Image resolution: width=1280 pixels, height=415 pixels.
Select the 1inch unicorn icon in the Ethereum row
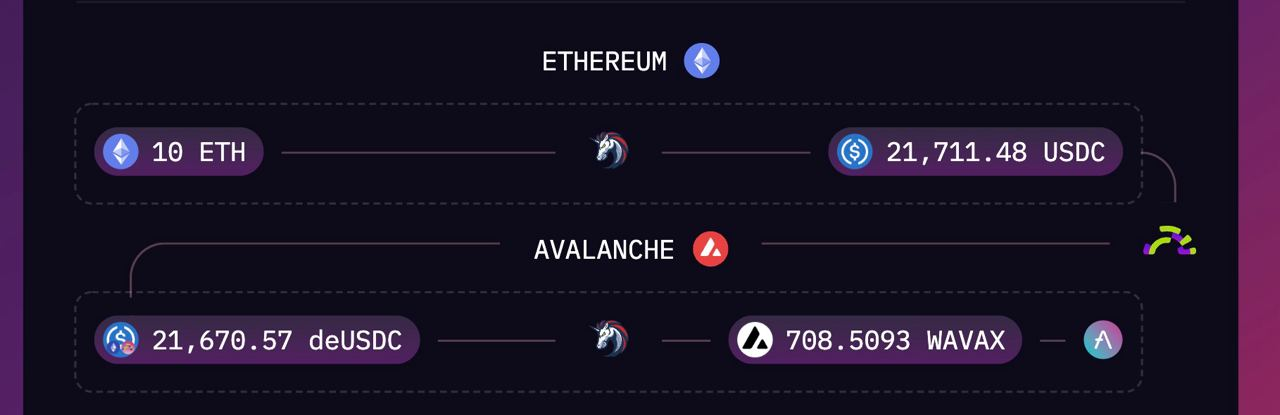[608, 152]
